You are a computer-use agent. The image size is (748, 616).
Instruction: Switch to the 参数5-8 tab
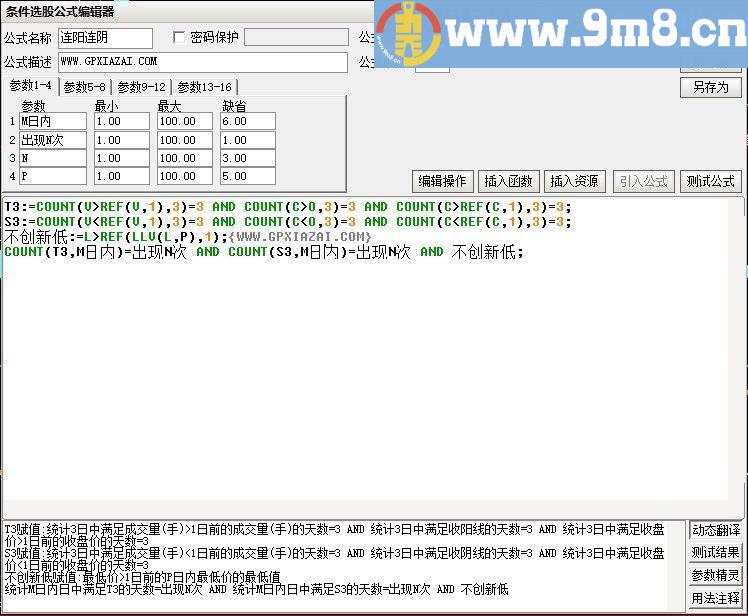pyautogui.click(x=85, y=87)
